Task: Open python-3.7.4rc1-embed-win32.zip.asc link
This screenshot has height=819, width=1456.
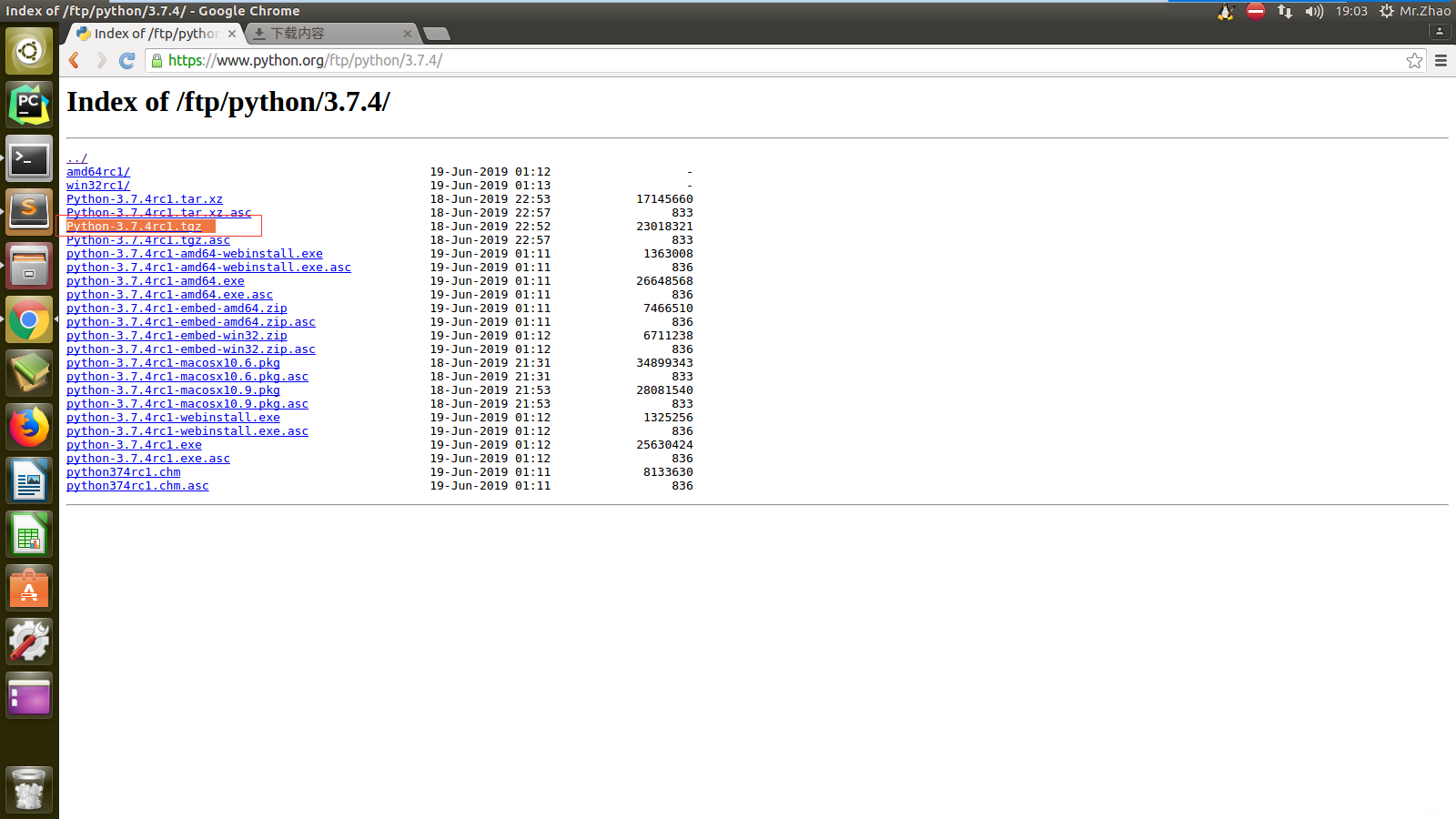Action: (191, 349)
